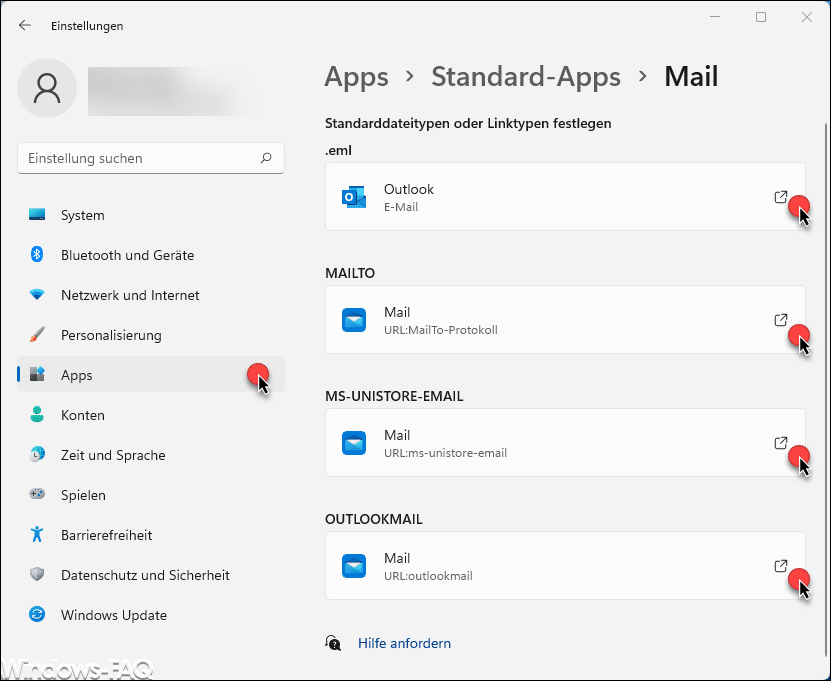Open Windows Update in sidebar
Screen dimensions: 831x681
click(113, 615)
